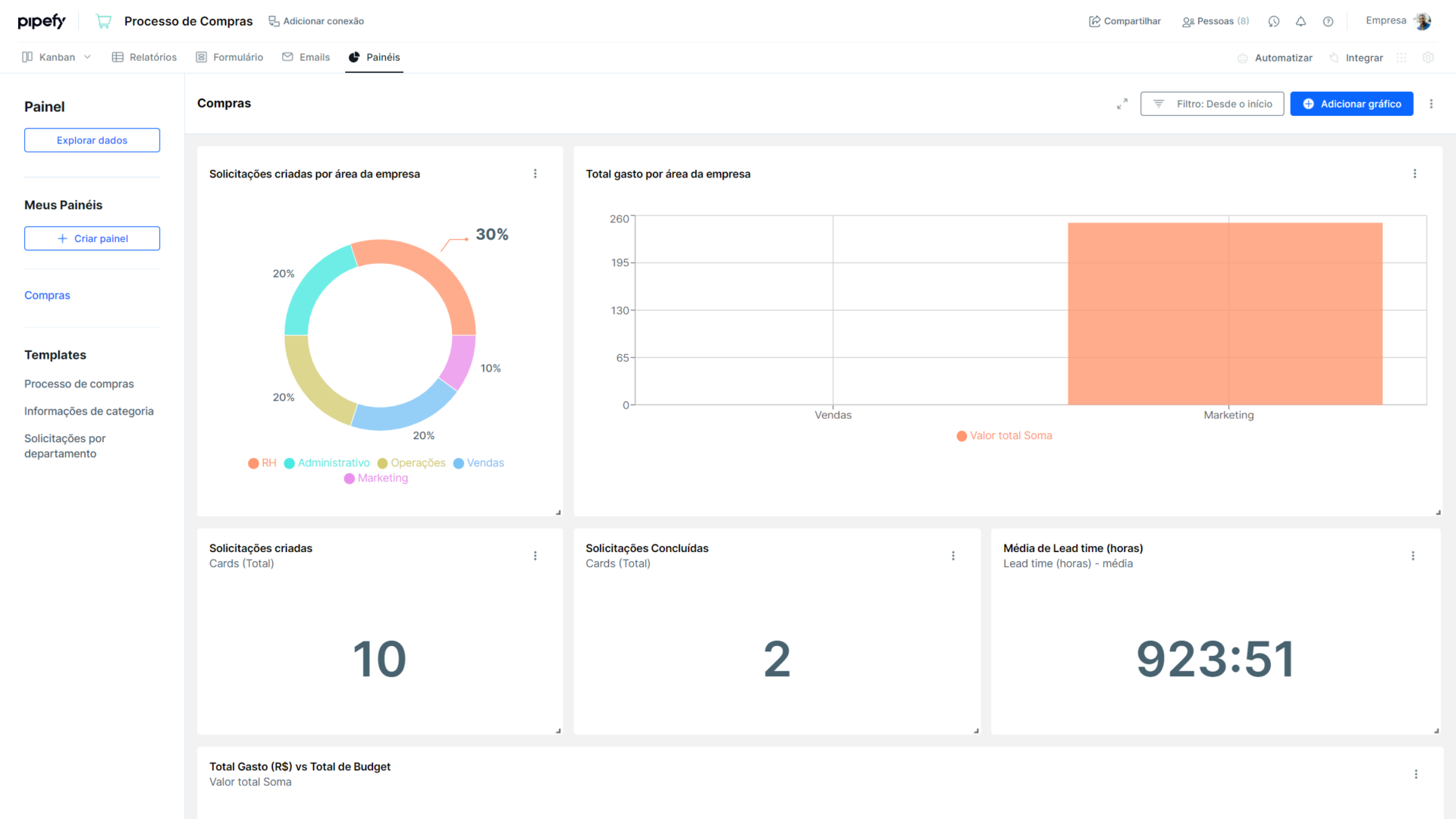Viewport: 1456px width, 819px height.
Task: Open the pipe settings gear icon
Action: [x=1428, y=58]
